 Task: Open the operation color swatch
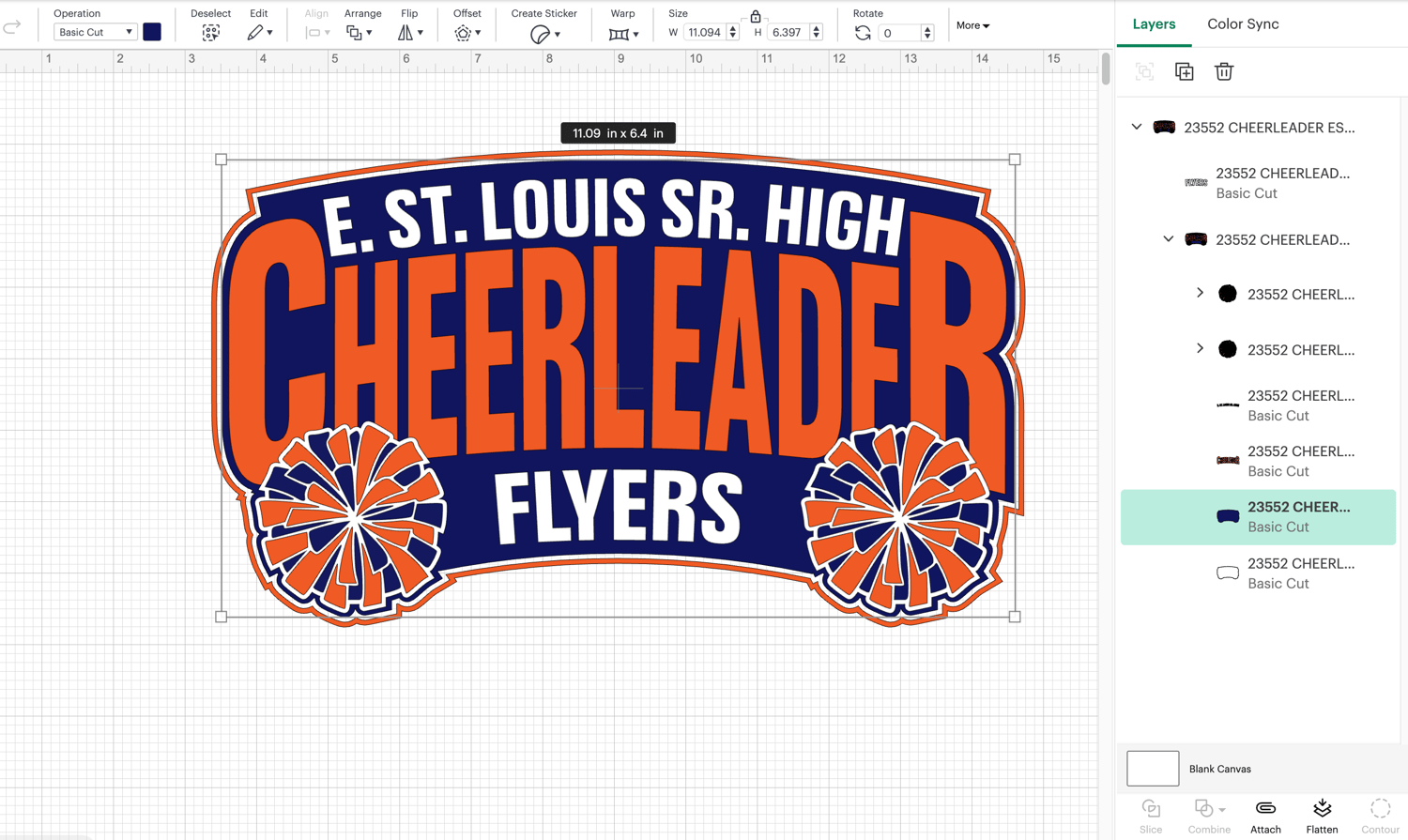point(152,32)
